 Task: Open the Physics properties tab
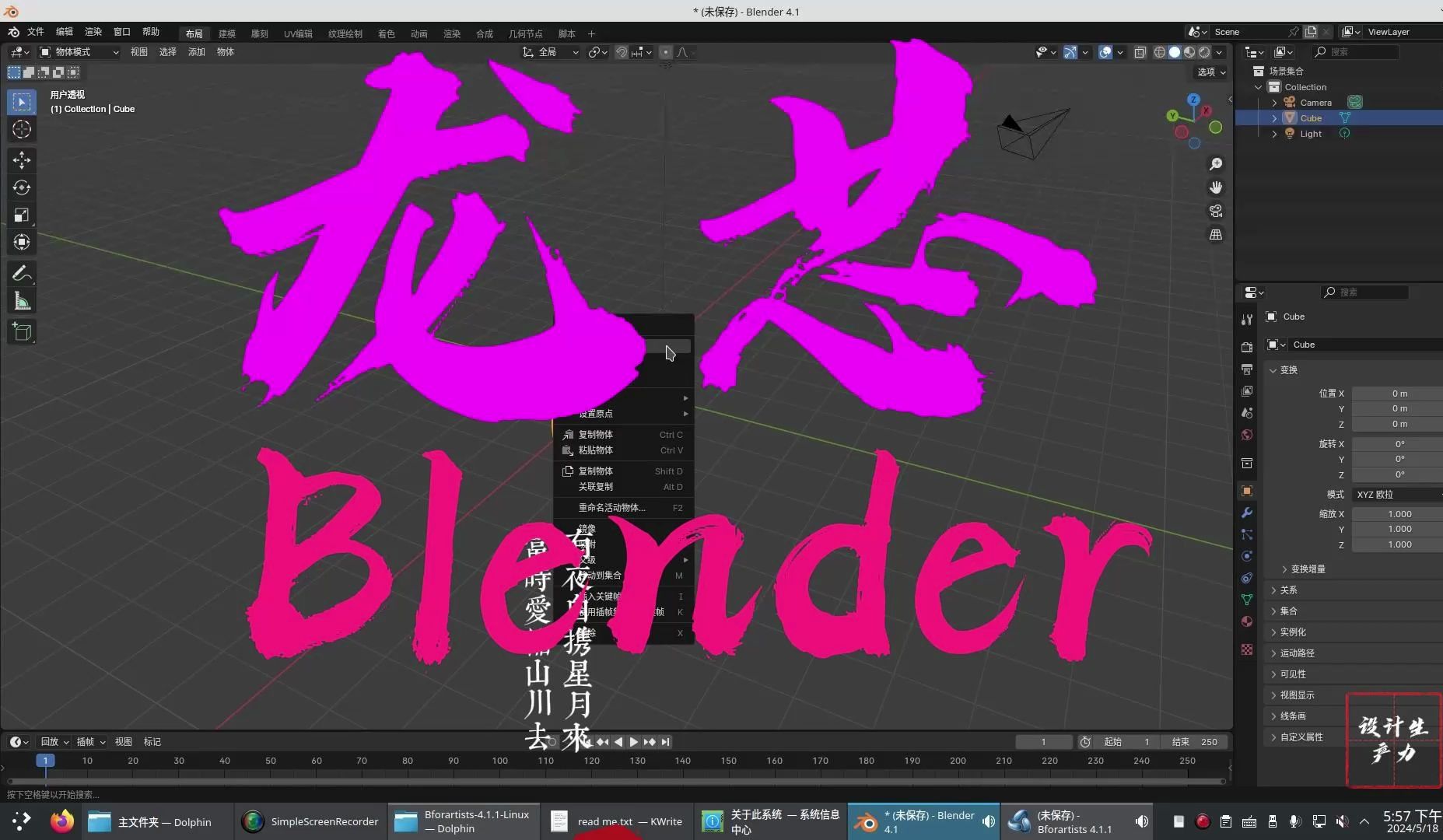pyautogui.click(x=1247, y=556)
